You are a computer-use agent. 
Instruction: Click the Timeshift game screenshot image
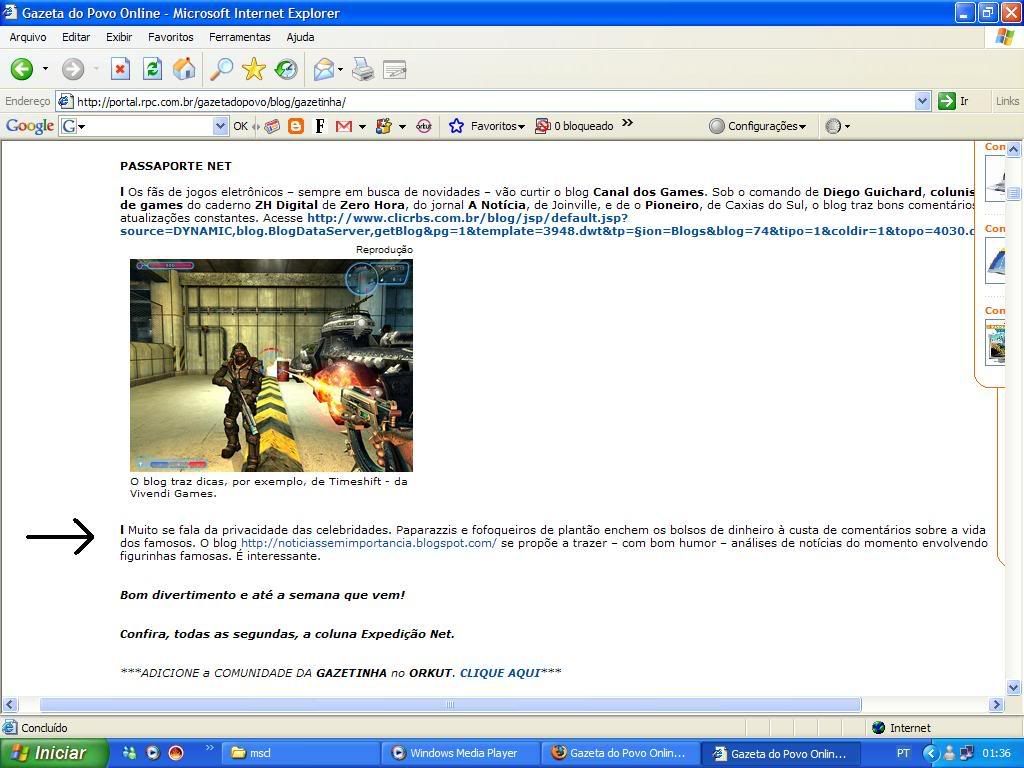271,365
